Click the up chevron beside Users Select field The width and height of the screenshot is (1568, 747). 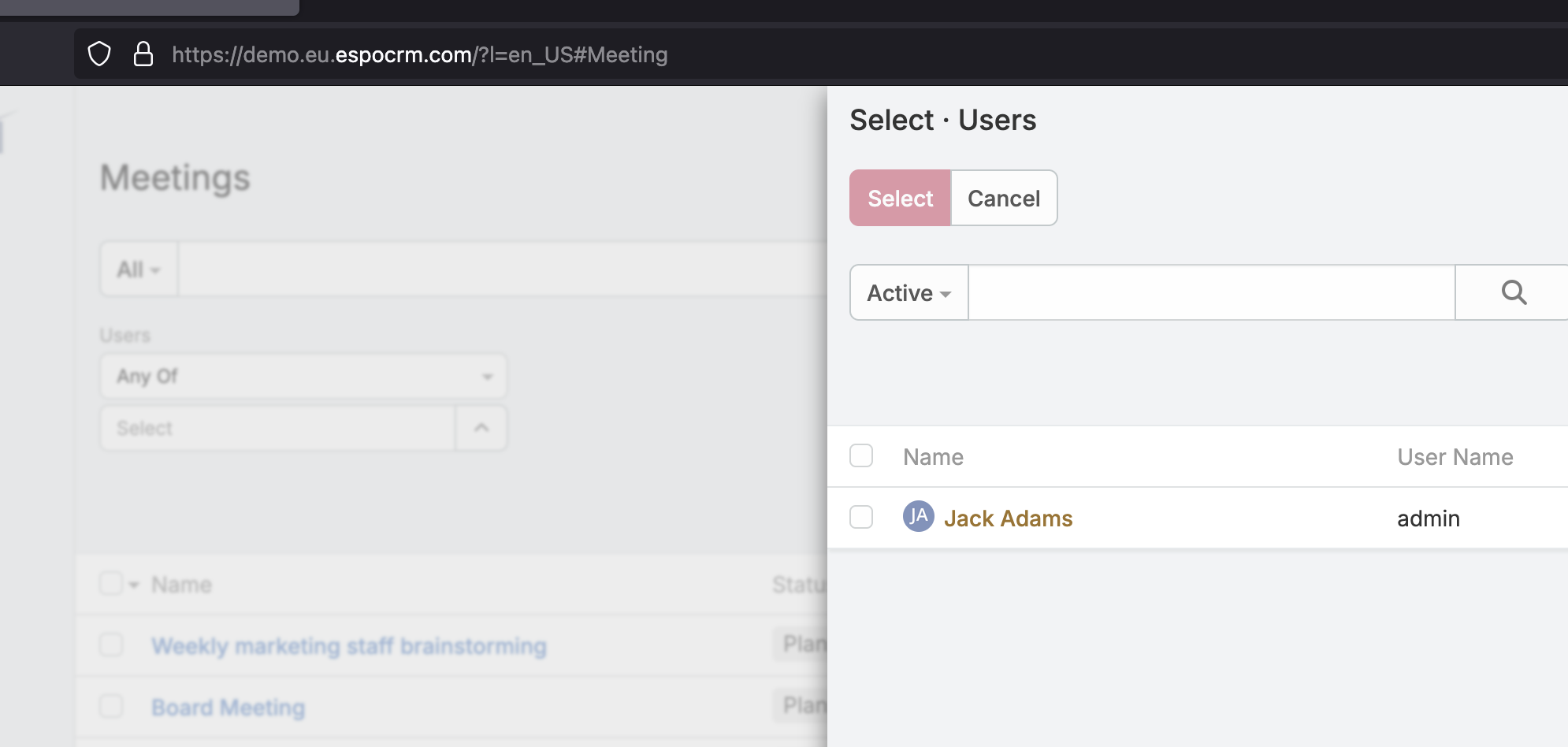point(481,428)
